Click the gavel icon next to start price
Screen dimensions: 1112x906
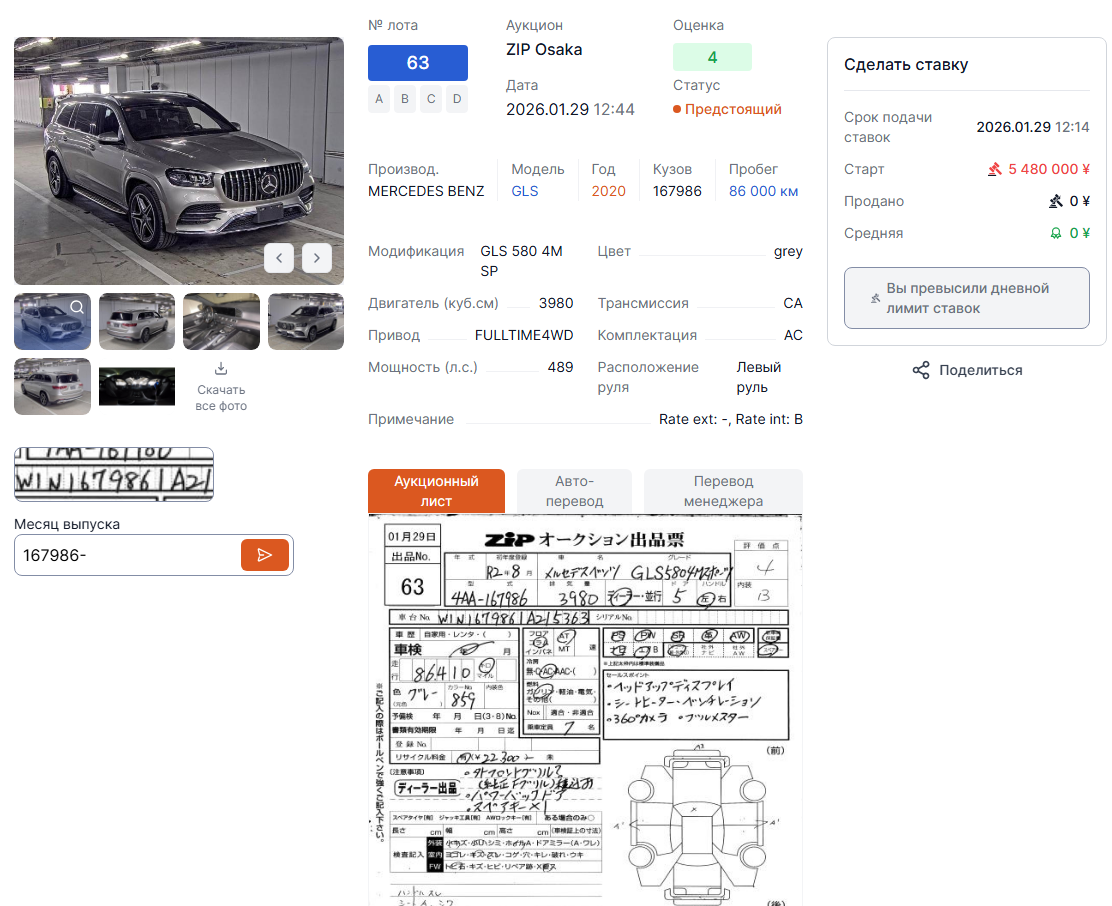994,170
